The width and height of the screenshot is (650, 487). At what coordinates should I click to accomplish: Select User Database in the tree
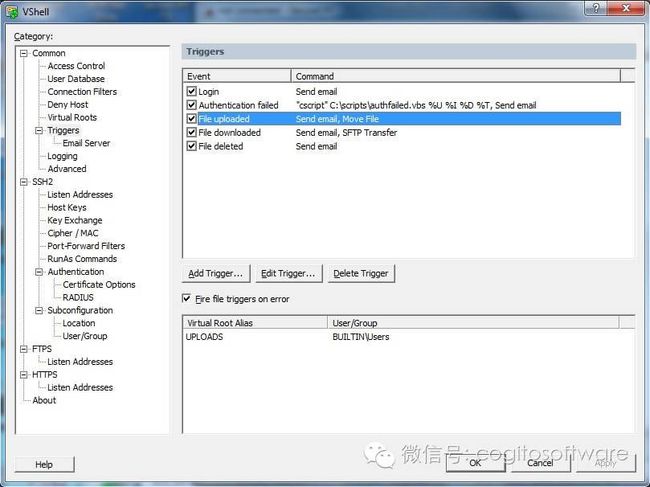tap(76, 79)
